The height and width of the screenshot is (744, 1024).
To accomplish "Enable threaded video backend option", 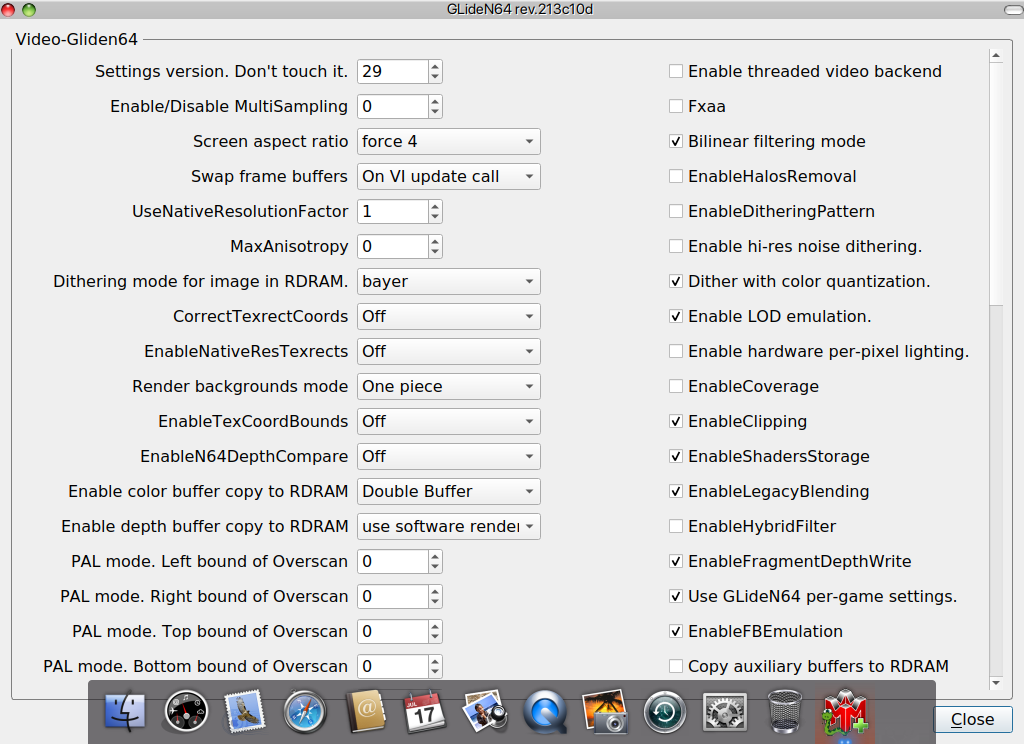I will (x=677, y=71).
